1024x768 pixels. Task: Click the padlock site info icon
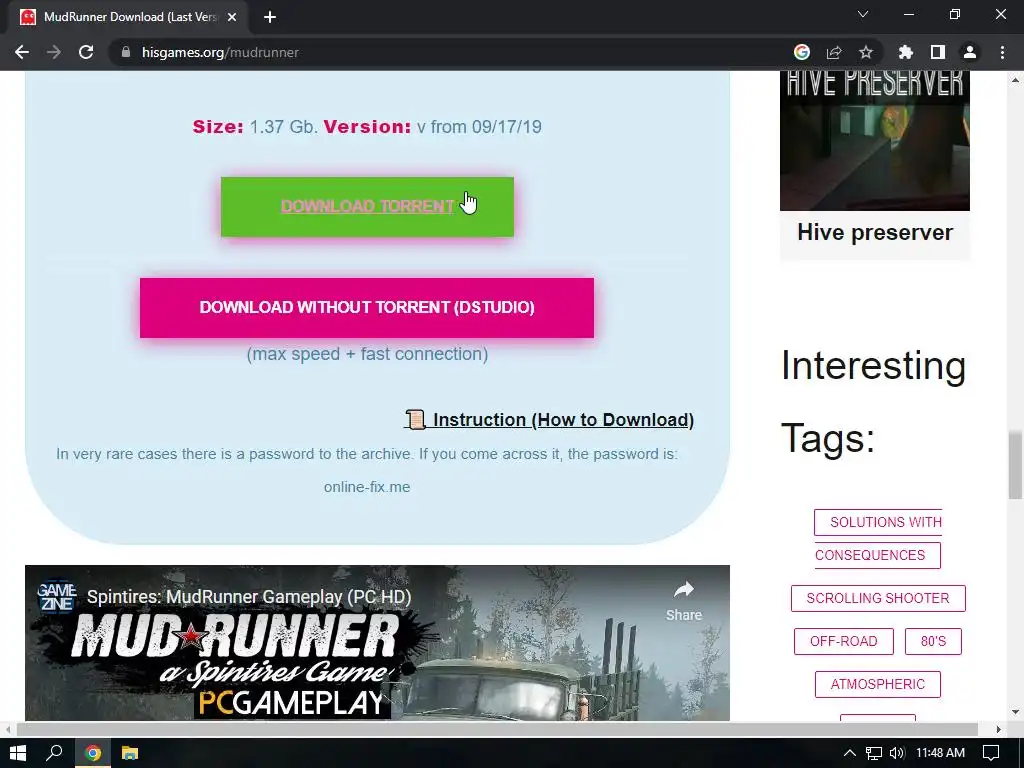[x=125, y=52]
